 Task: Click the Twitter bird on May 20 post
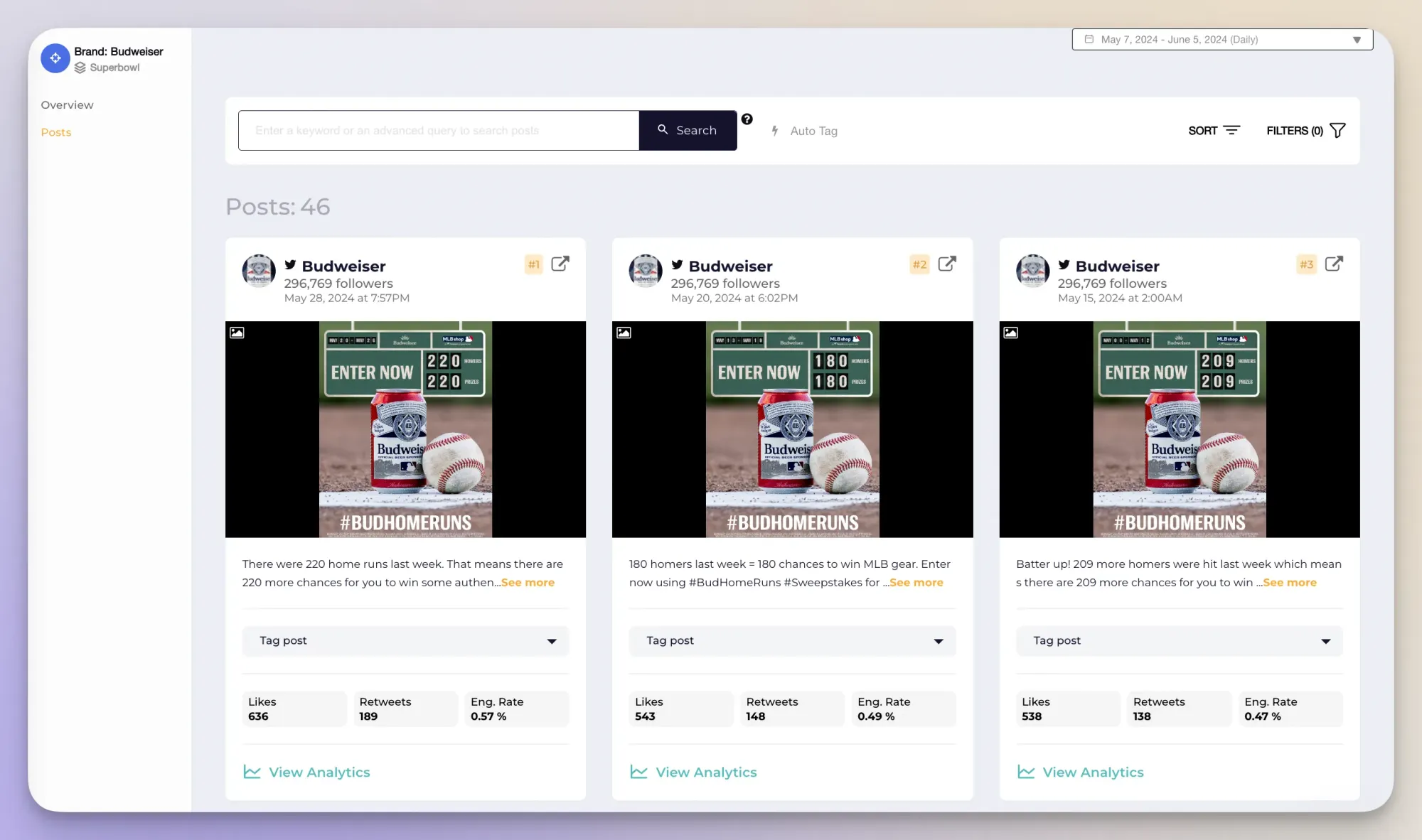[677, 265]
